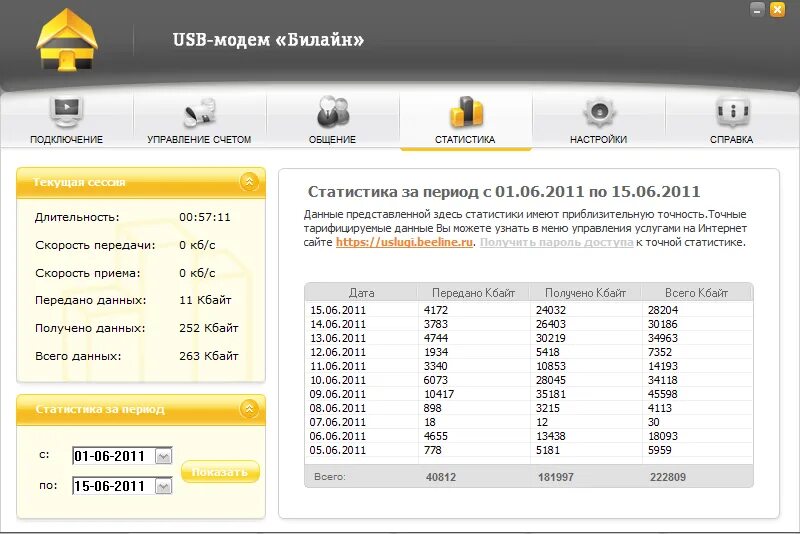
Task: Collapse the Статистика за период panel
Action: click(249, 409)
